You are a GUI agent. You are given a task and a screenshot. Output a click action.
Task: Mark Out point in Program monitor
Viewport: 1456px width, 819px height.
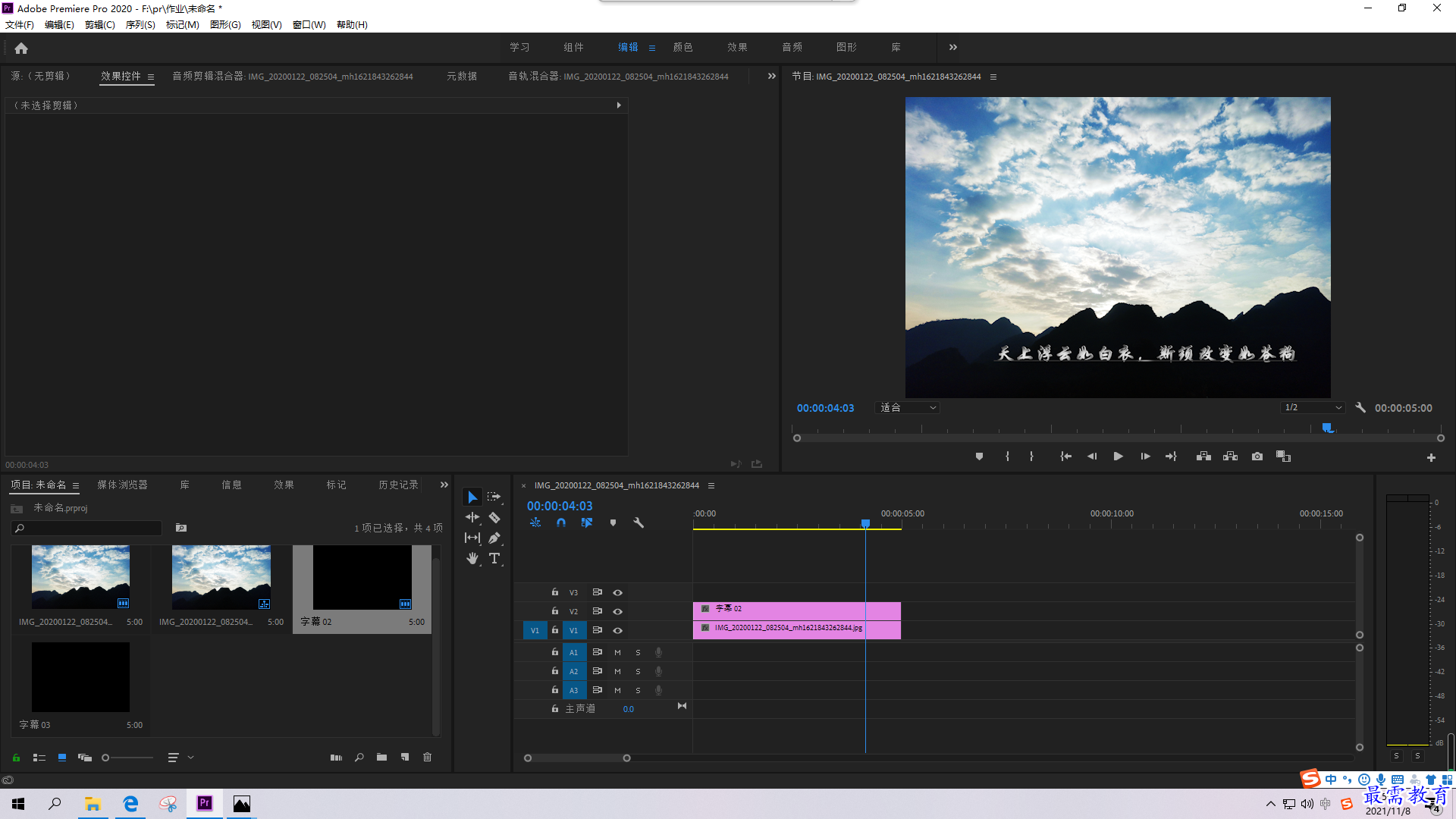pyautogui.click(x=1031, y=457)
